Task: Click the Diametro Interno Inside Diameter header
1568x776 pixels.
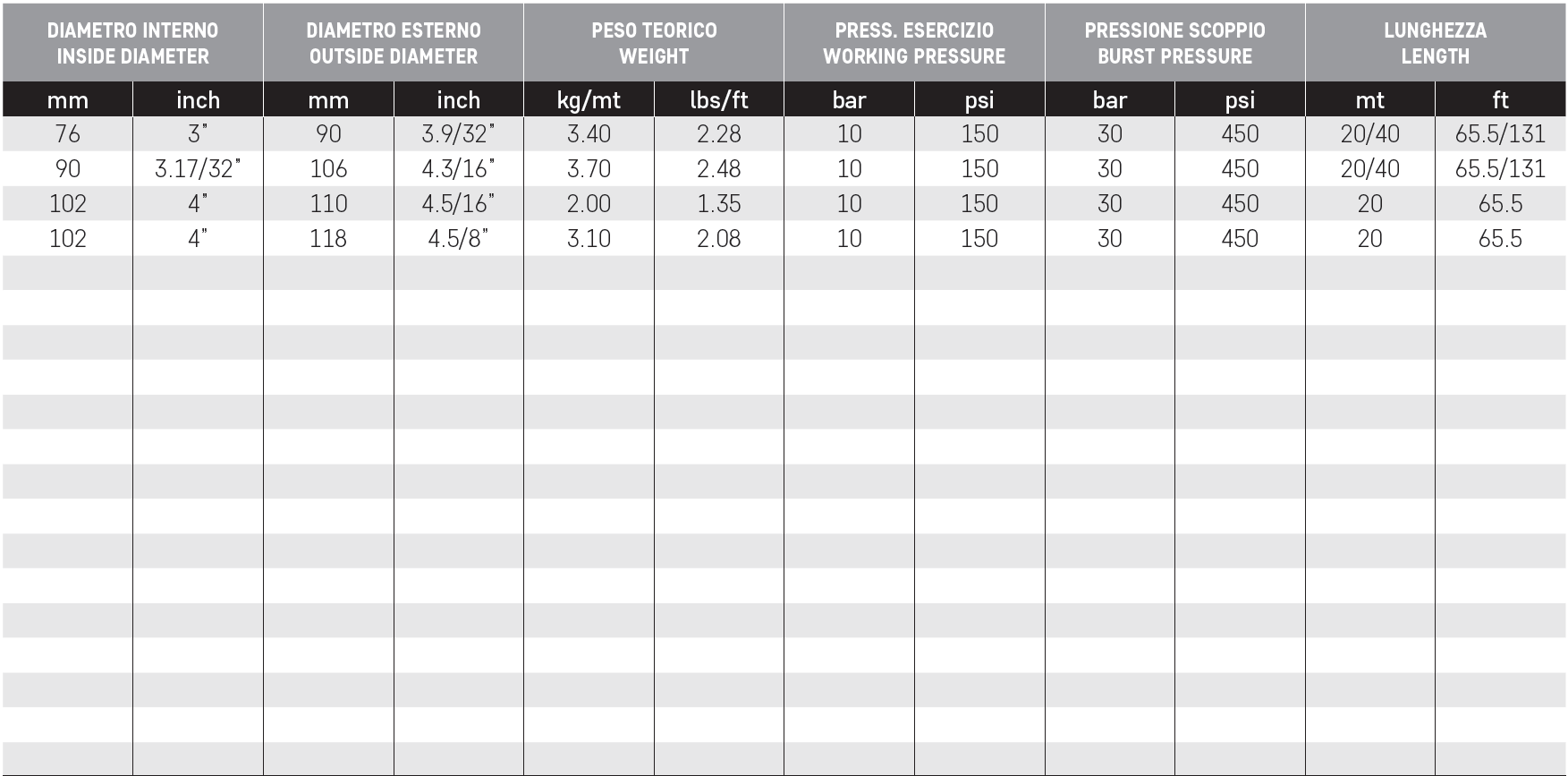Action: click(132, 43)
